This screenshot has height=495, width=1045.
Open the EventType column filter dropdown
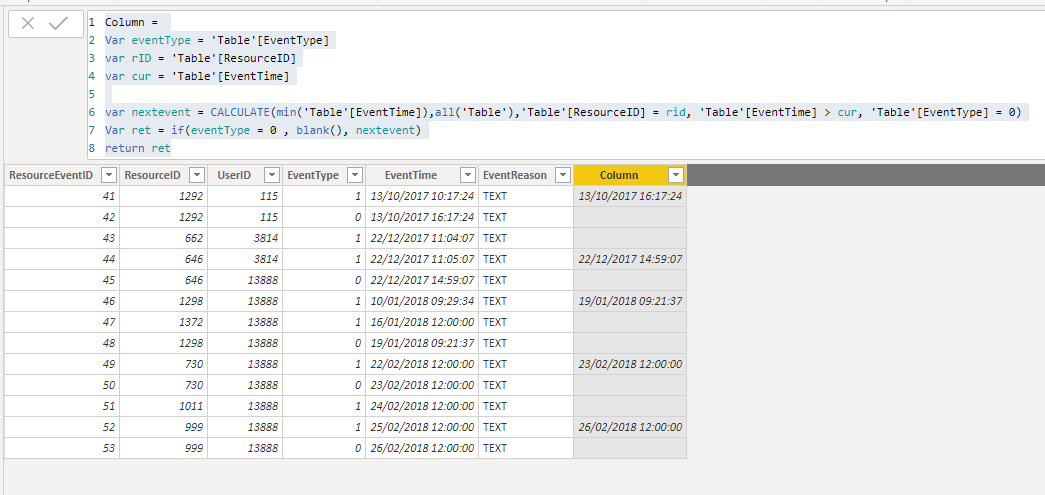coord(355,175)
